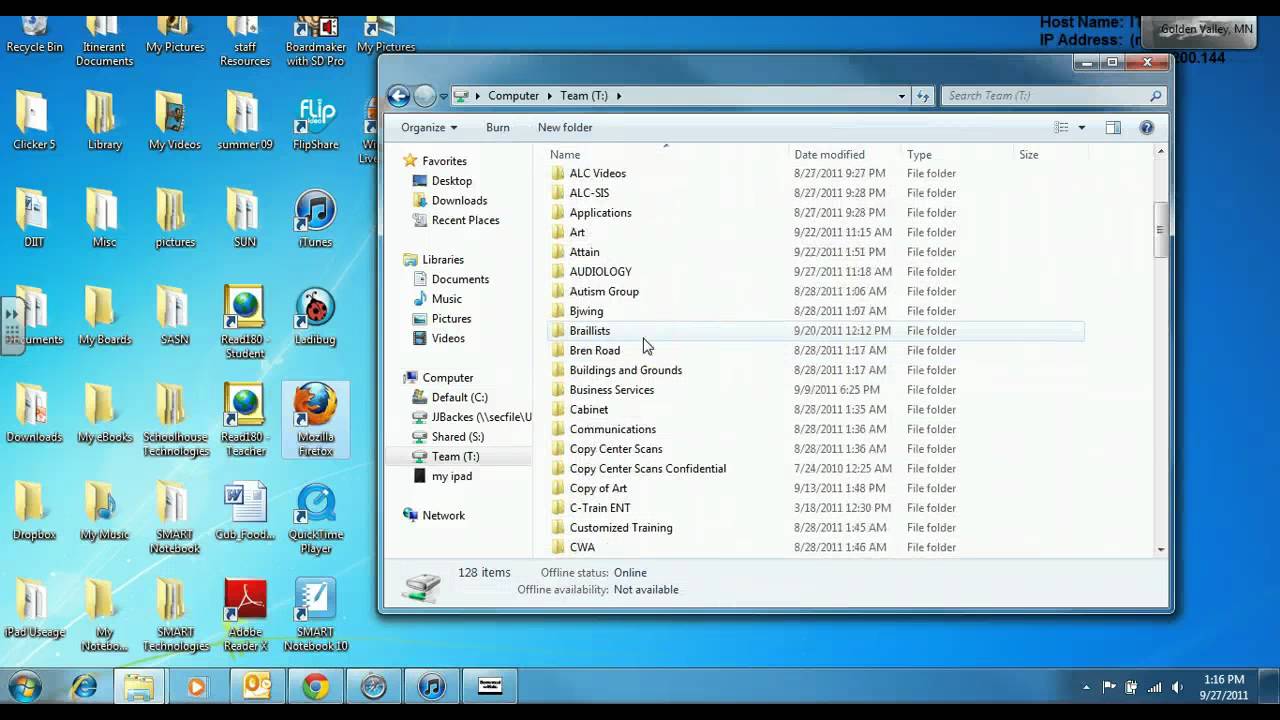
Task: Open the Recycle Bin desktop icon
Action: (x=34, y=35)
